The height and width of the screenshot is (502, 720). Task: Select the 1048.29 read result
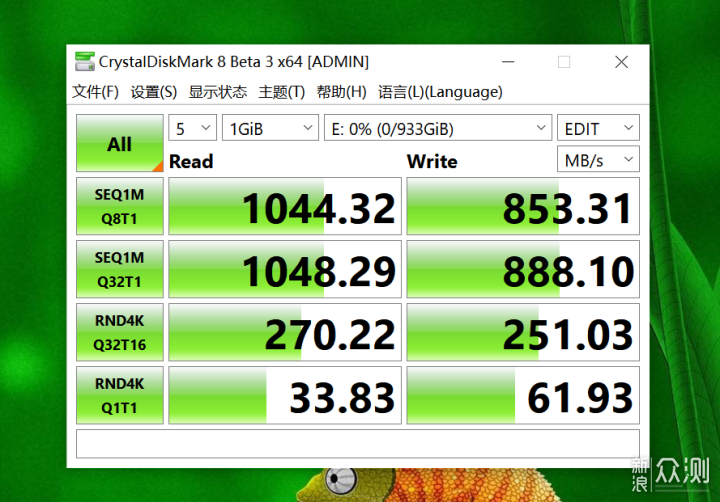click(x=285, y=270)
